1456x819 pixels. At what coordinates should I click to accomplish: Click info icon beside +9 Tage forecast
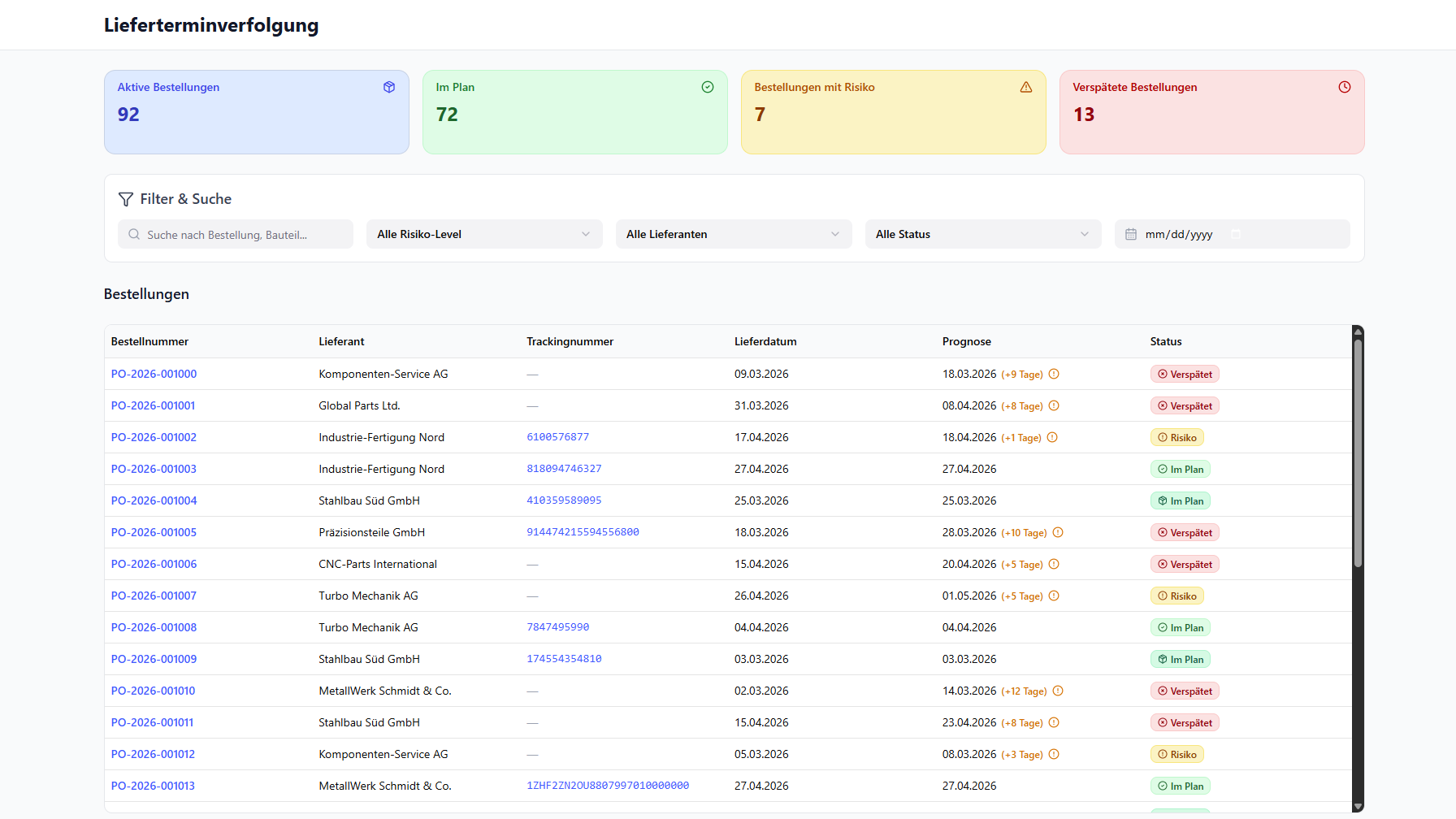pos(1054,375)
